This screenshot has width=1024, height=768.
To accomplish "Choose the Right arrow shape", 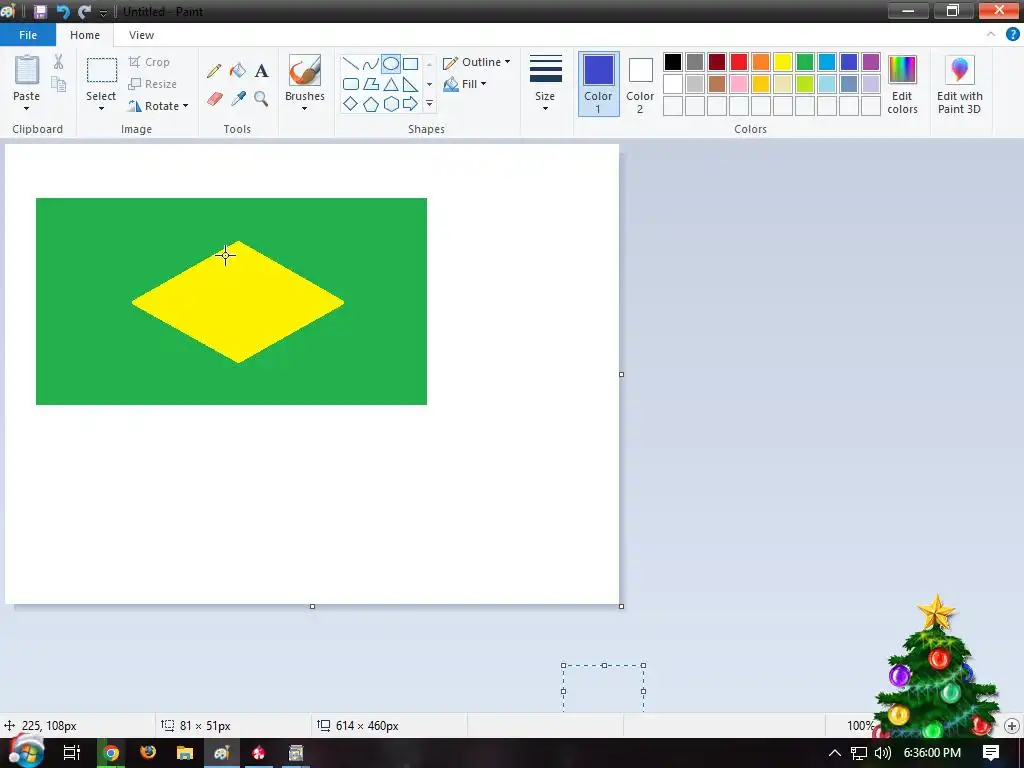I will click(410, 104).
